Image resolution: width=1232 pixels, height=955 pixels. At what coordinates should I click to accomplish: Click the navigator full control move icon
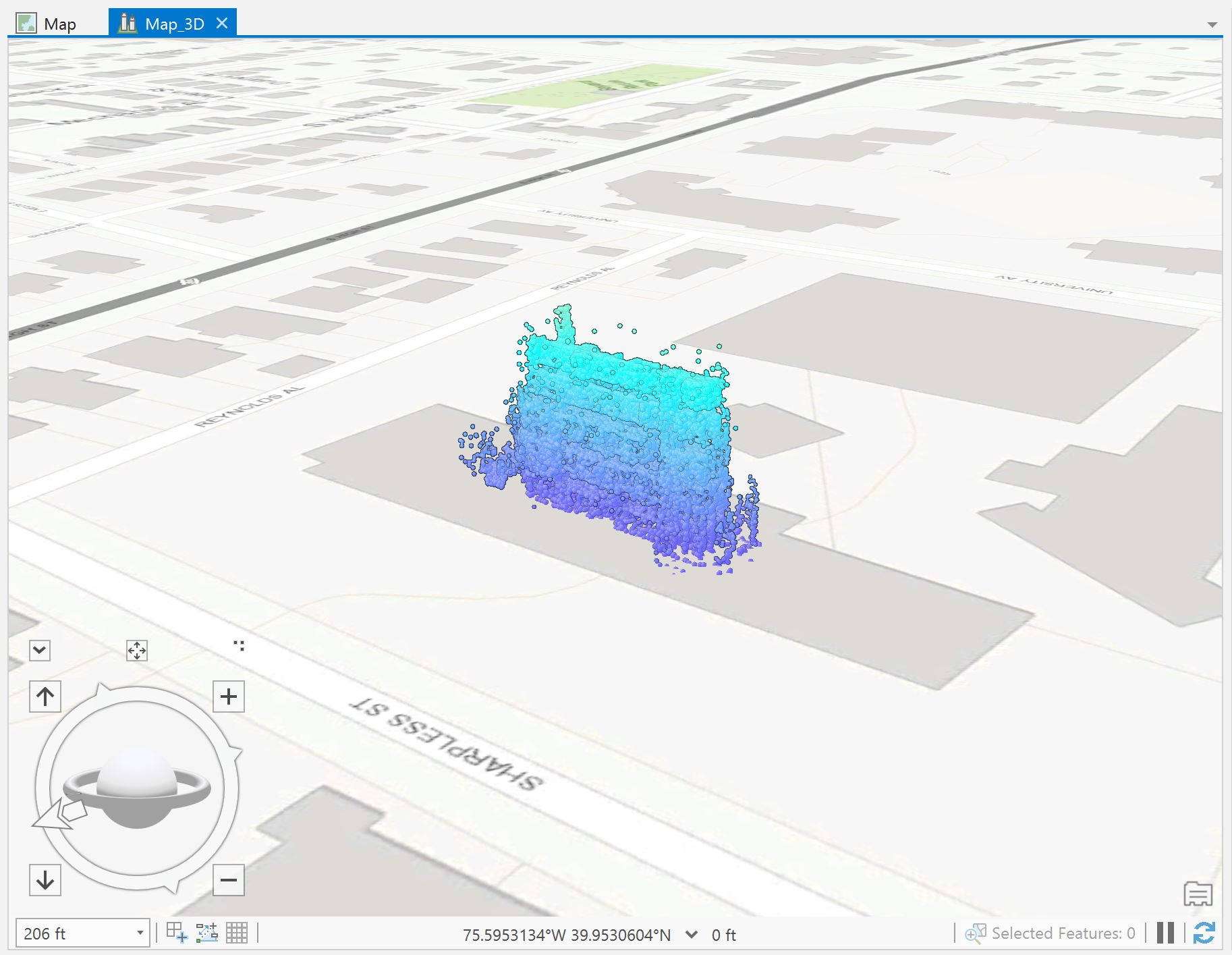[137, 651]
